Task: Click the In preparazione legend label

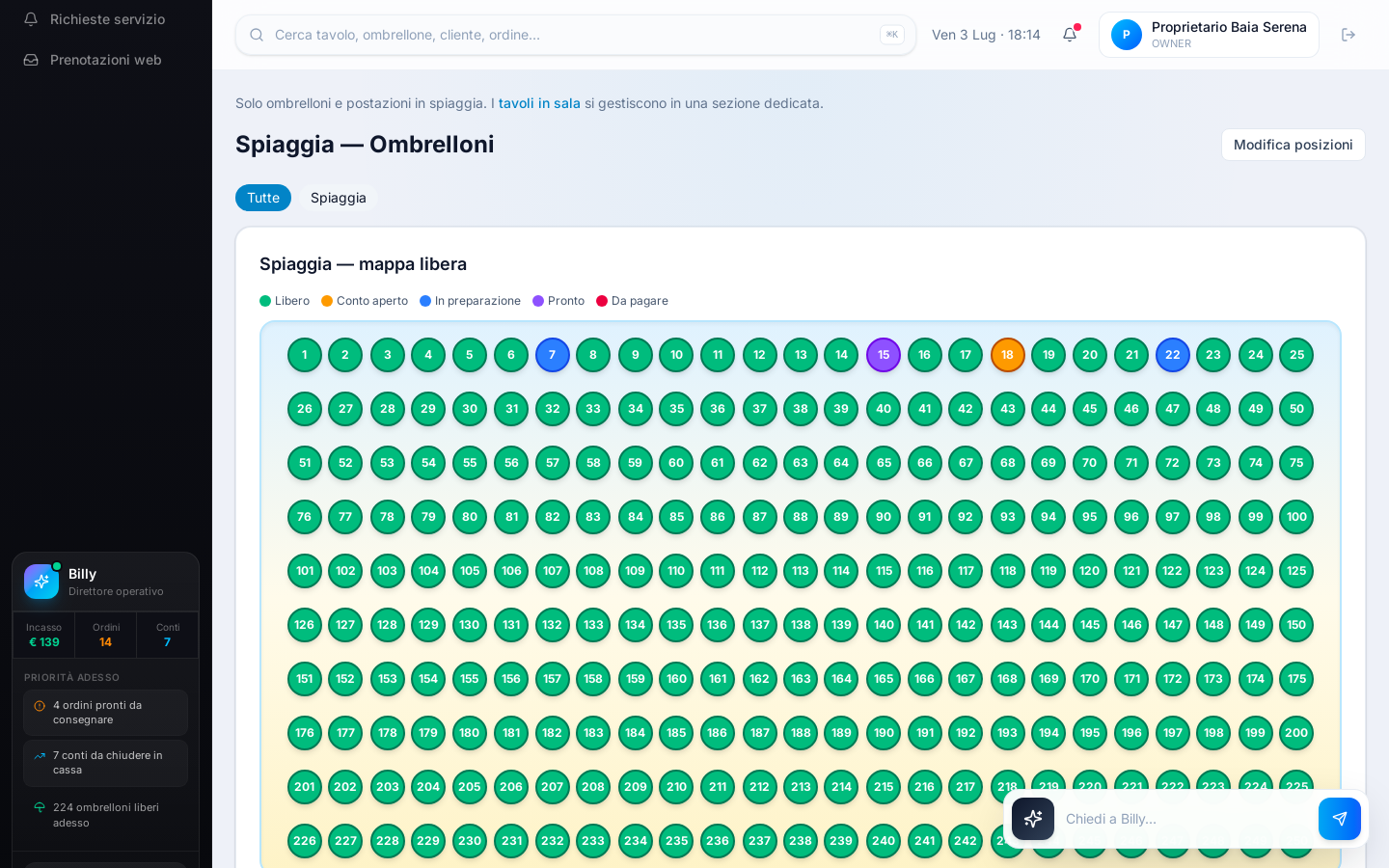Action: pyautogui.click(x=477, y=301)
